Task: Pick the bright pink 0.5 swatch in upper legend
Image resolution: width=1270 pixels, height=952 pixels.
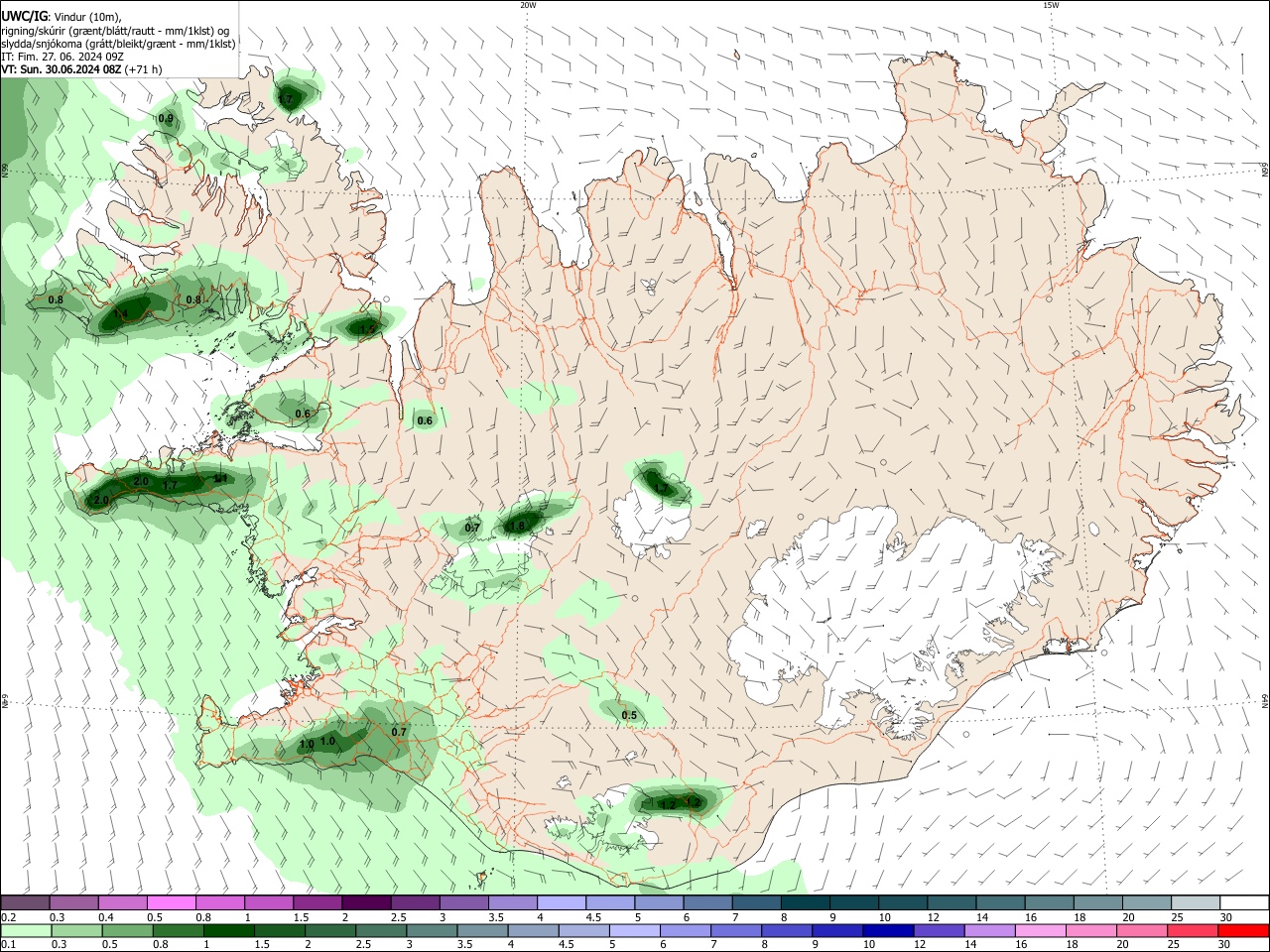Action: [x=171, y=903]
